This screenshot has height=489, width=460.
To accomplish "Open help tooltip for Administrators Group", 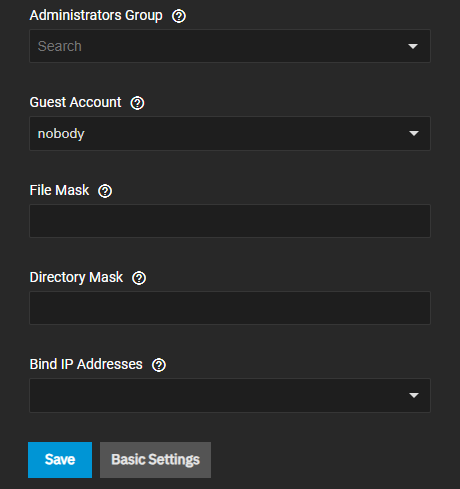I will (x=179, y=16).
